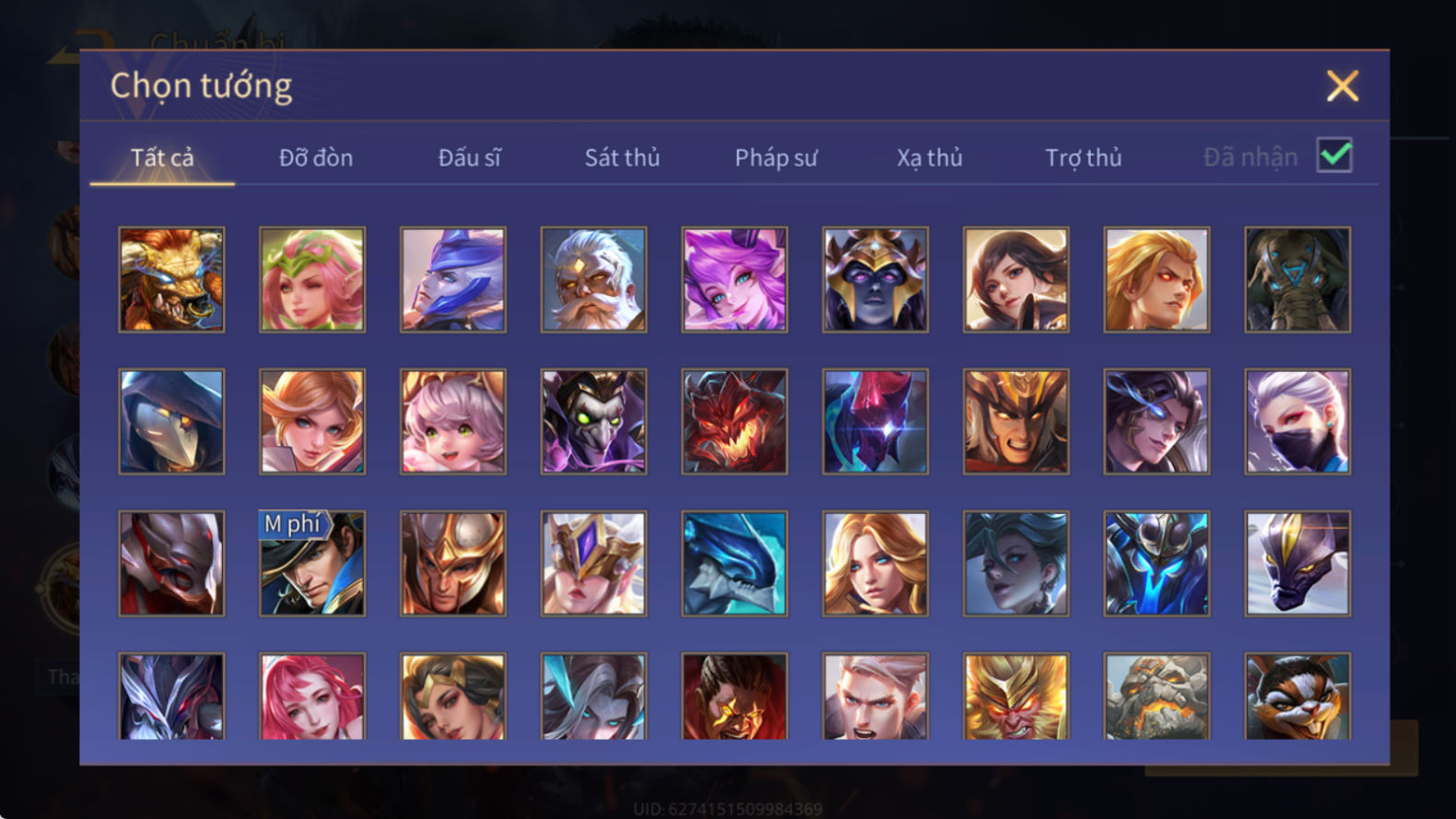Pick the red flaming demon hero portrait
1456x819 pixels.
point(734,422)
